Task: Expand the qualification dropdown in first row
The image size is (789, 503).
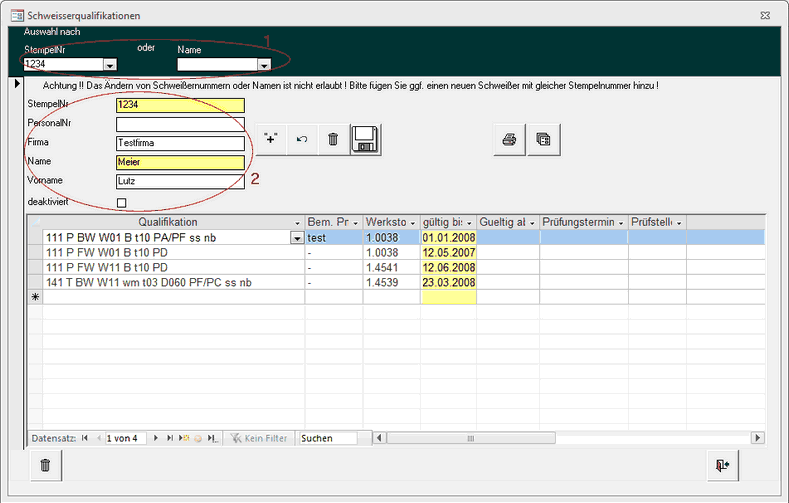Action: 296,238
